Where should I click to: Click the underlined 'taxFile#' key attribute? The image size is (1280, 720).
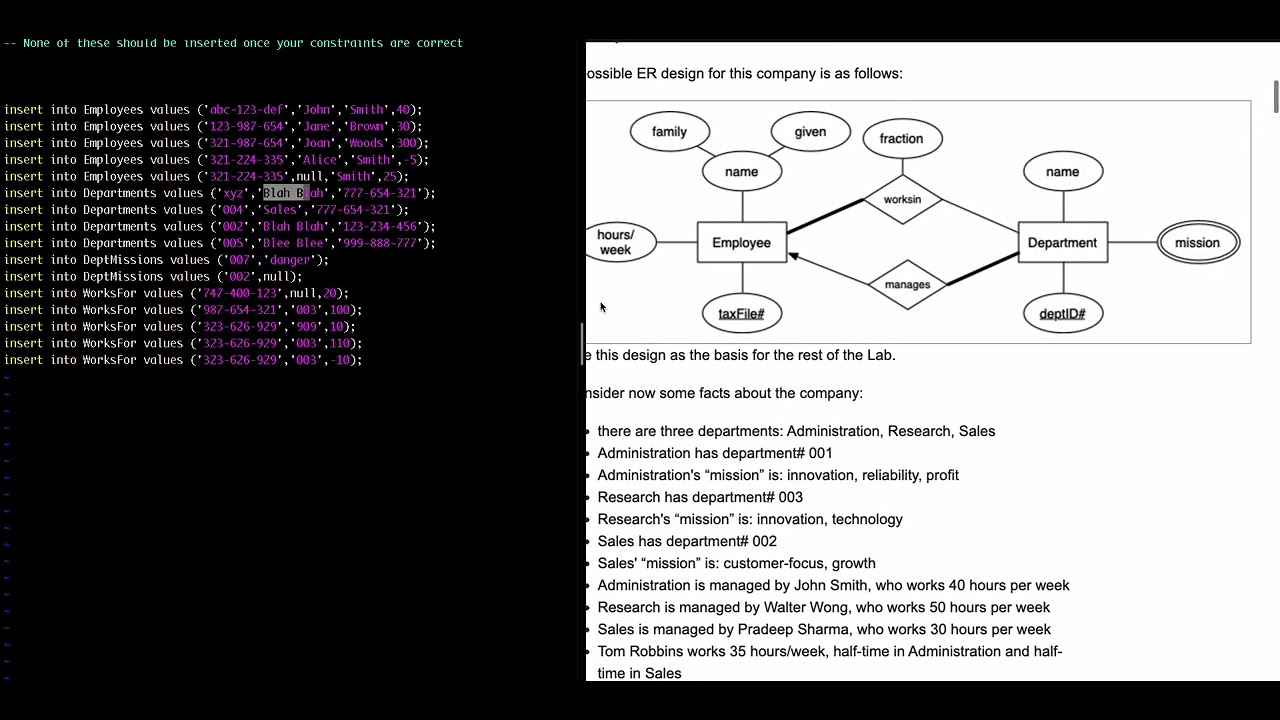pos(742,314)
